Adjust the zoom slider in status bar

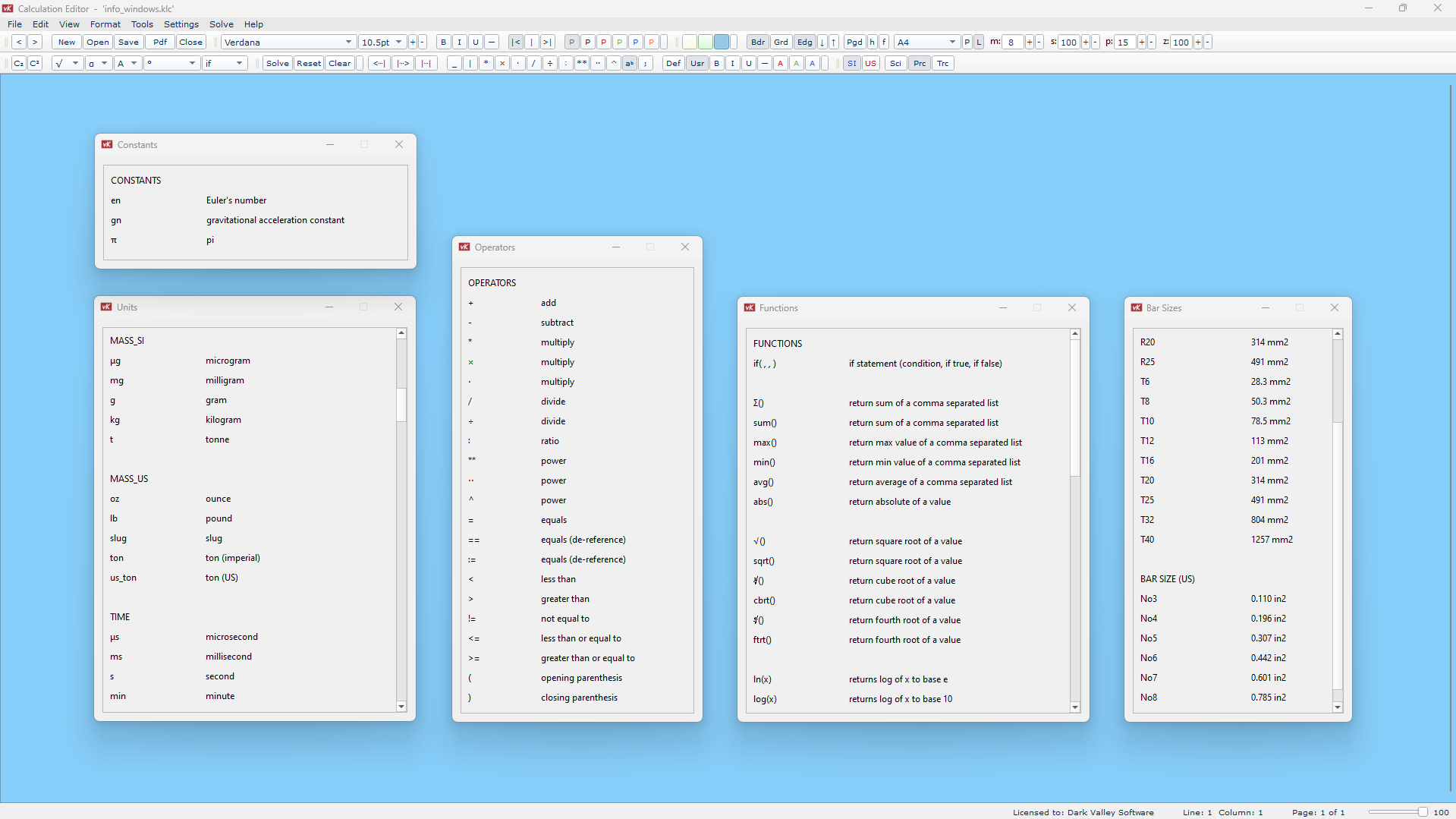[1398, 813]
